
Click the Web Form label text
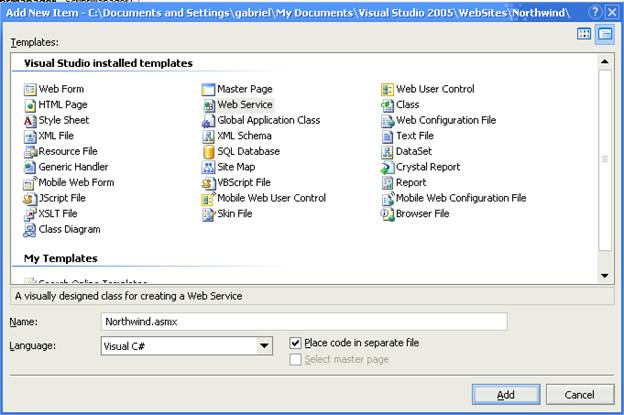pos(61,89)
